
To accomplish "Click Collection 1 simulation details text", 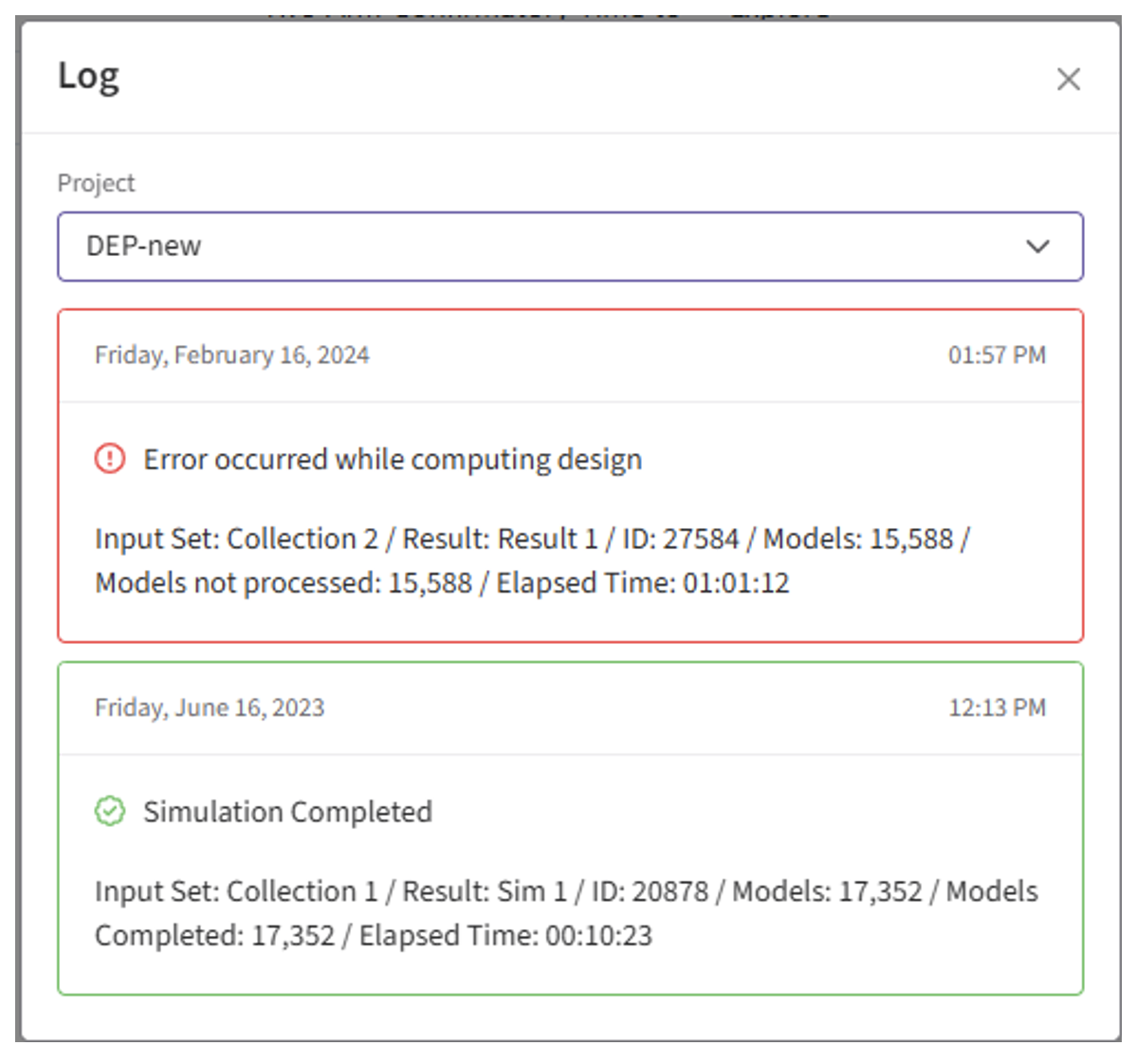I will tap(566, 913).
